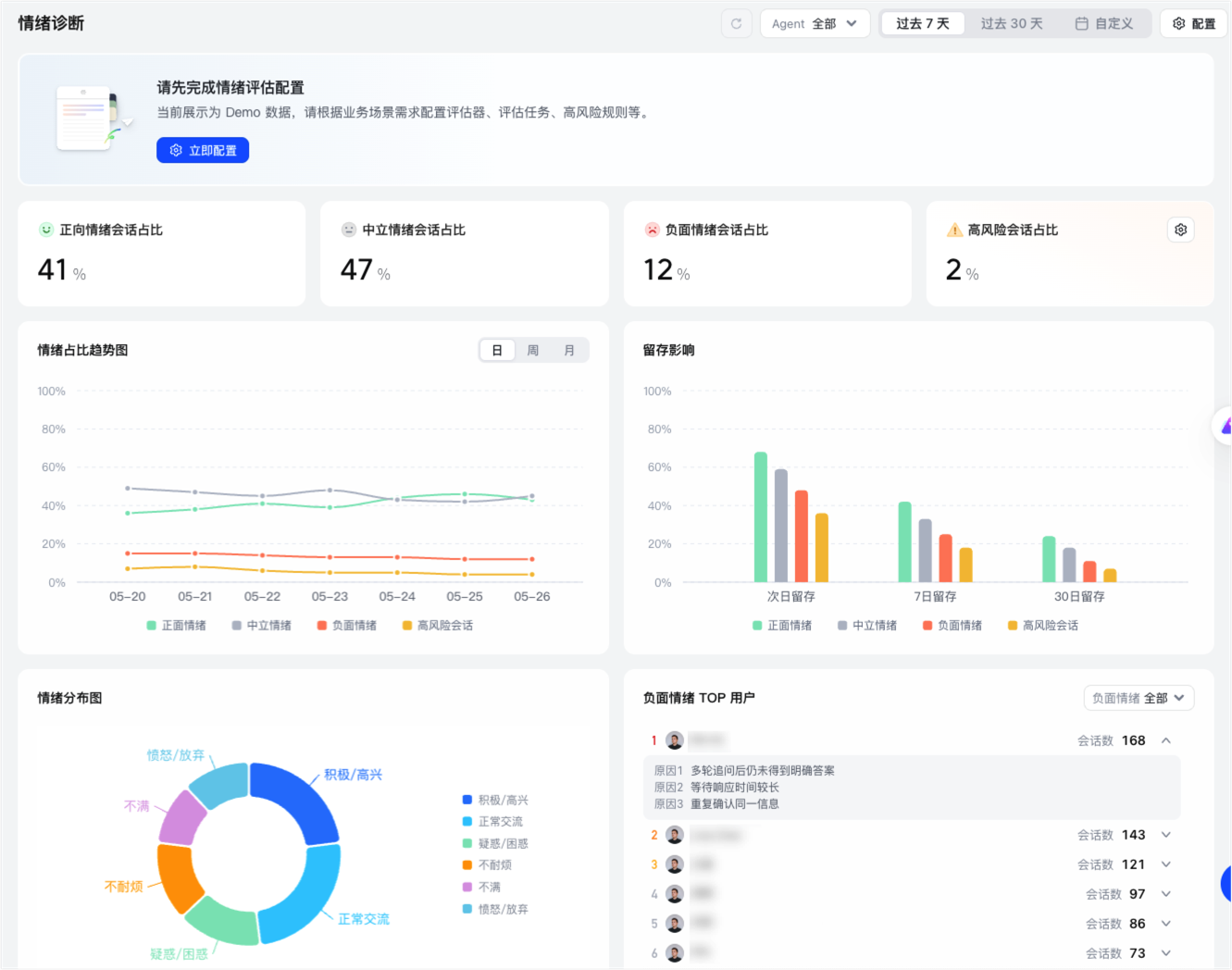Click 正常交流 legend swatch in distribution chart

[467, 822]
